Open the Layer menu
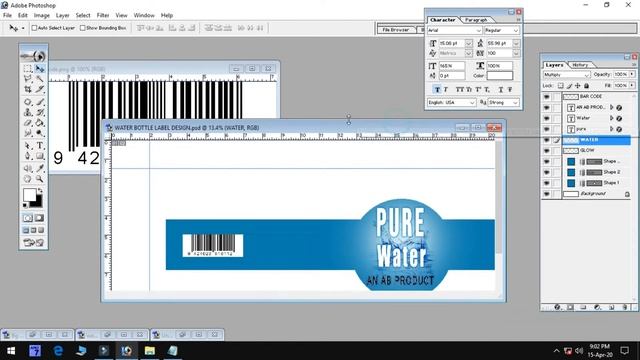The width and height of the screenshot is (640, 360). point(62,16)
